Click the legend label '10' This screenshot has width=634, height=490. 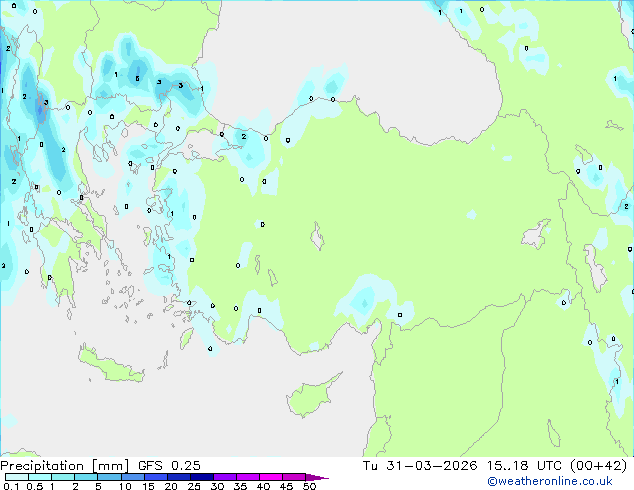point(125,486)
